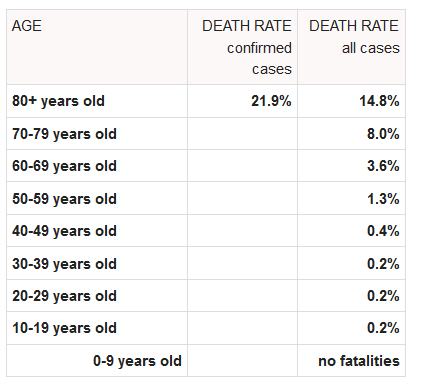
Task: Select the 0-9 years old row label
Action: click(x=137, y=361)
